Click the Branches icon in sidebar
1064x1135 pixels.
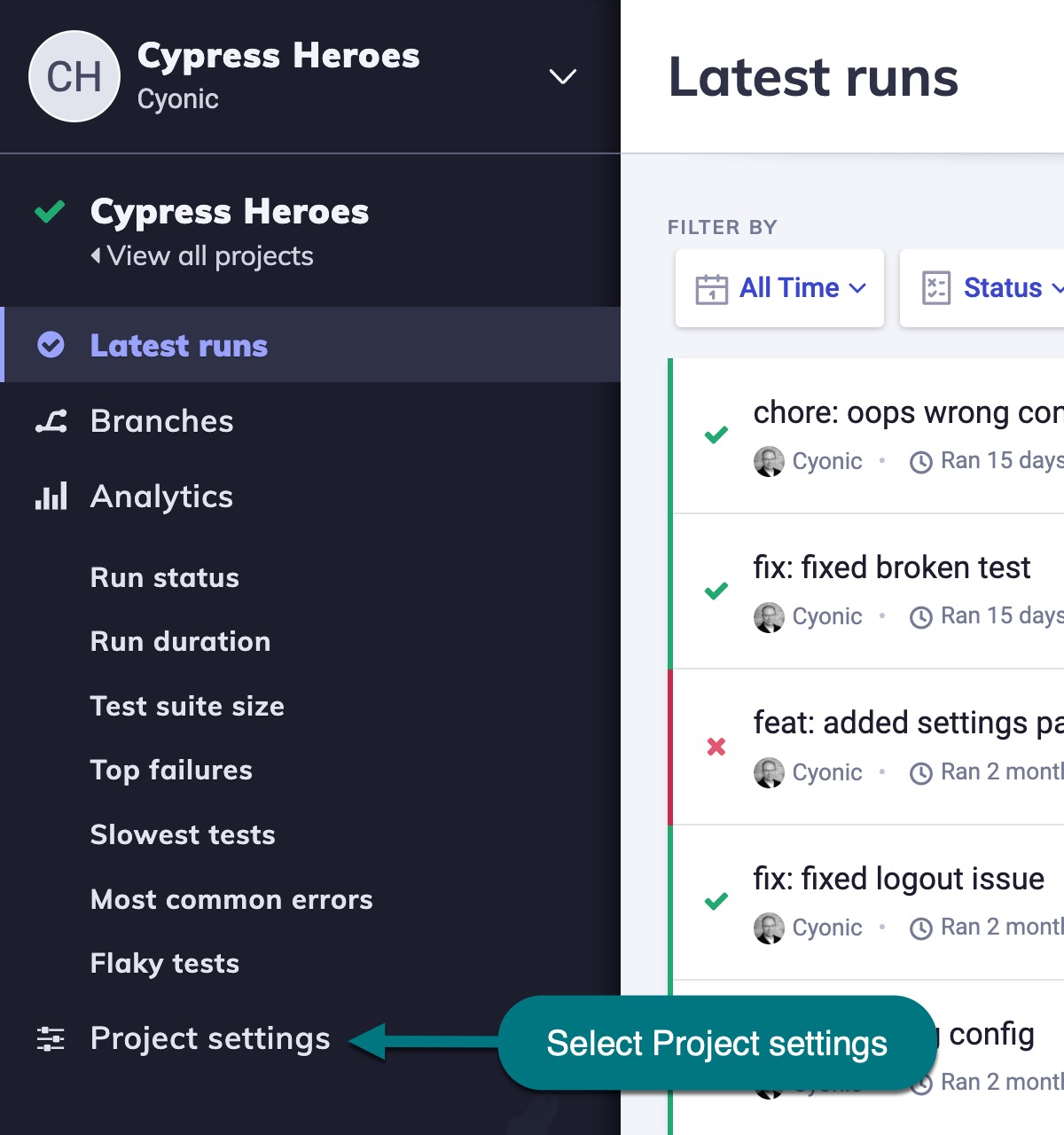(x=51, y=421)
